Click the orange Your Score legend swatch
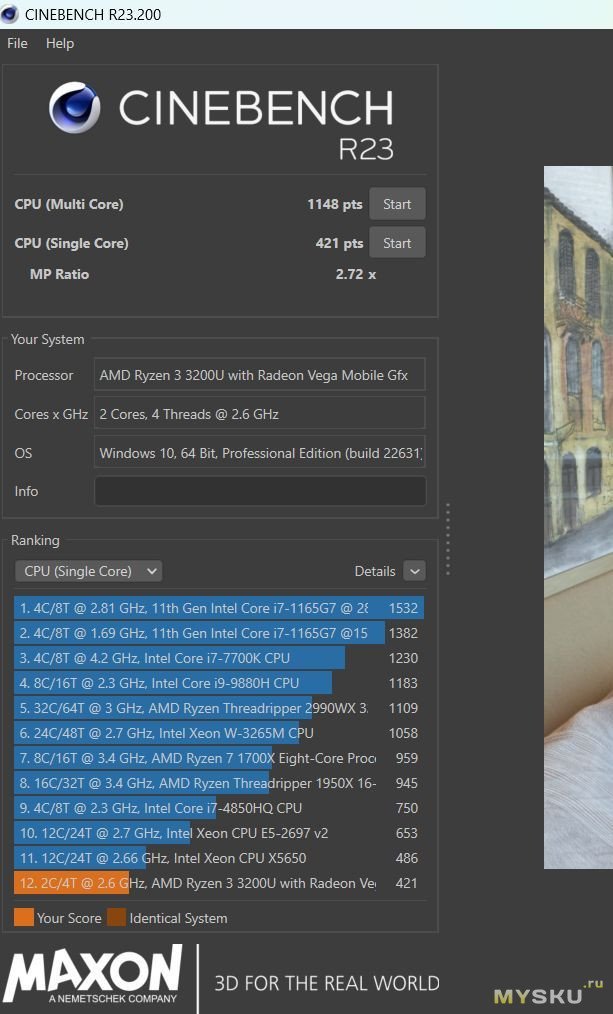Screen dimensions: 613x1014 coord(24,918)
